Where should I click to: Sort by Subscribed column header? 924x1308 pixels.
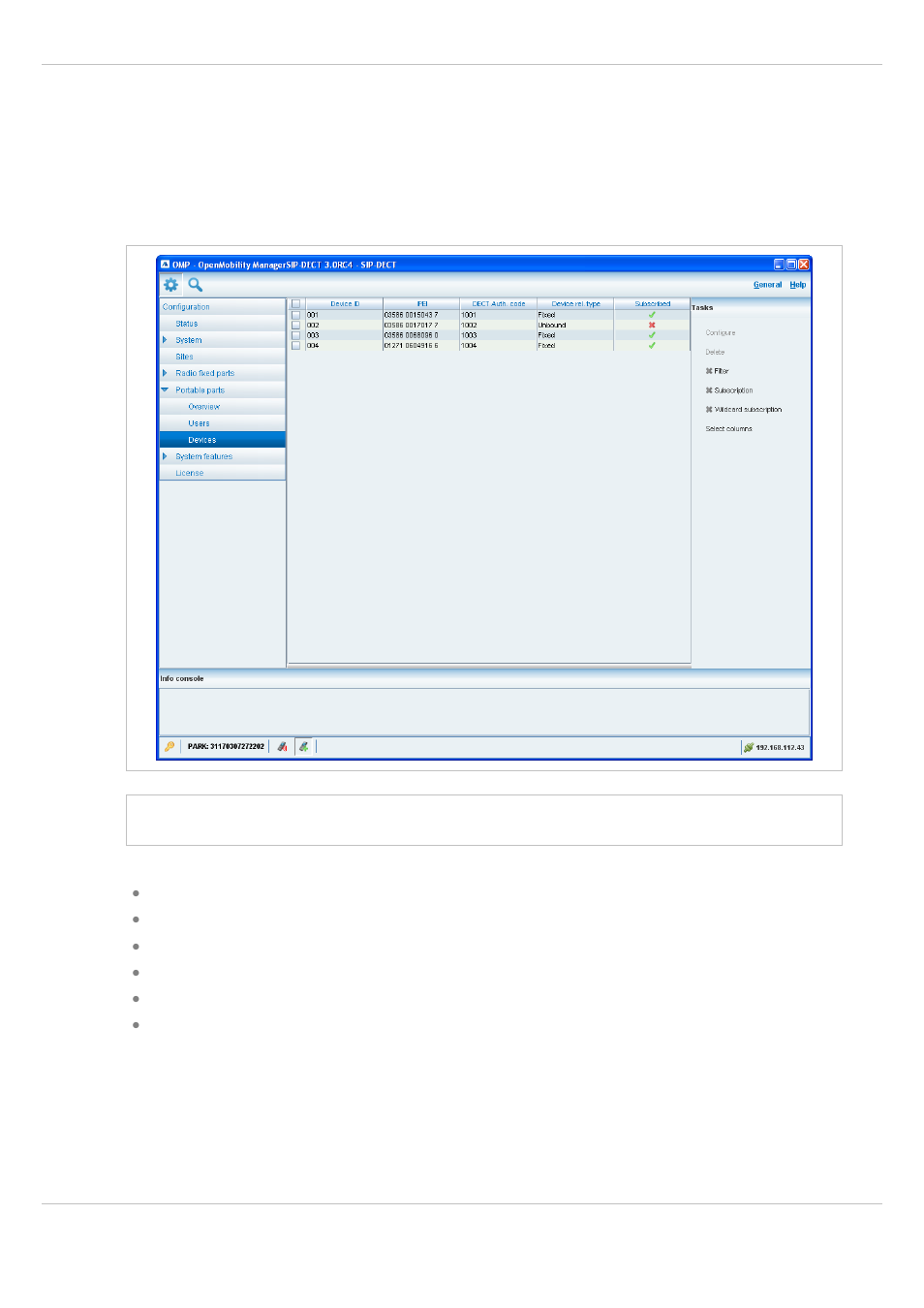click(652, 304)
